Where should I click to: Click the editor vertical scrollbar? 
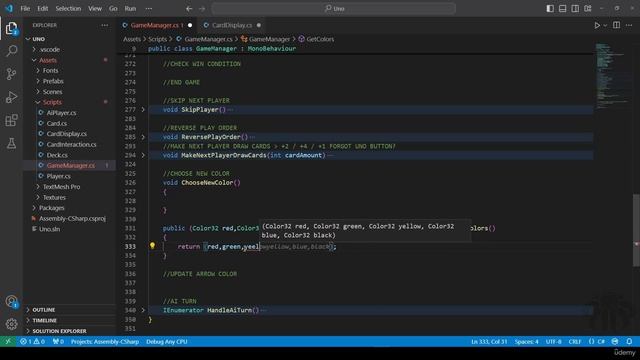pos(636,231)
